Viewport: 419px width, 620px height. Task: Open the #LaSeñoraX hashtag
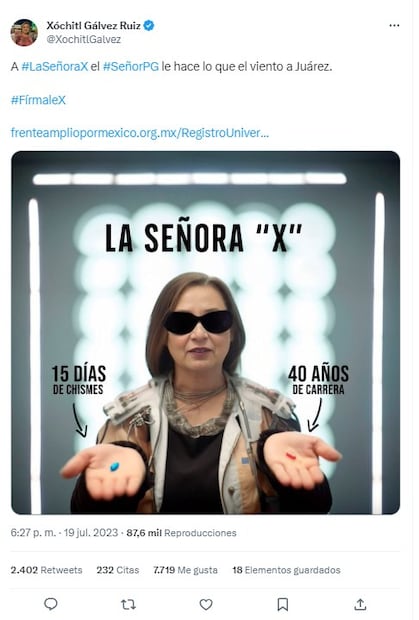pos(55,66)
